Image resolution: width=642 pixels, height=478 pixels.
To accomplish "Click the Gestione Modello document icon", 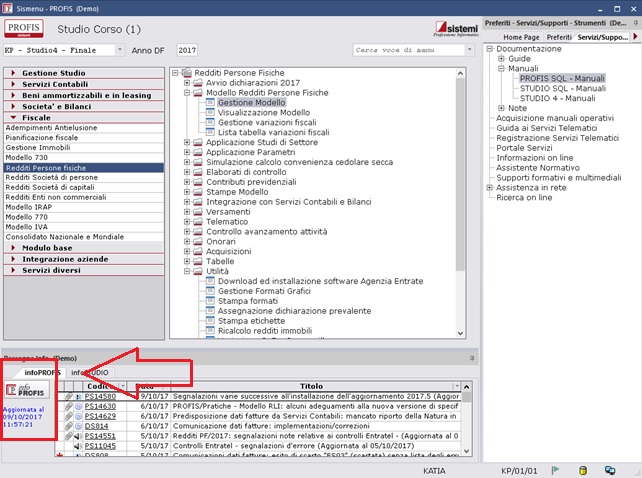I will (210, 103).
